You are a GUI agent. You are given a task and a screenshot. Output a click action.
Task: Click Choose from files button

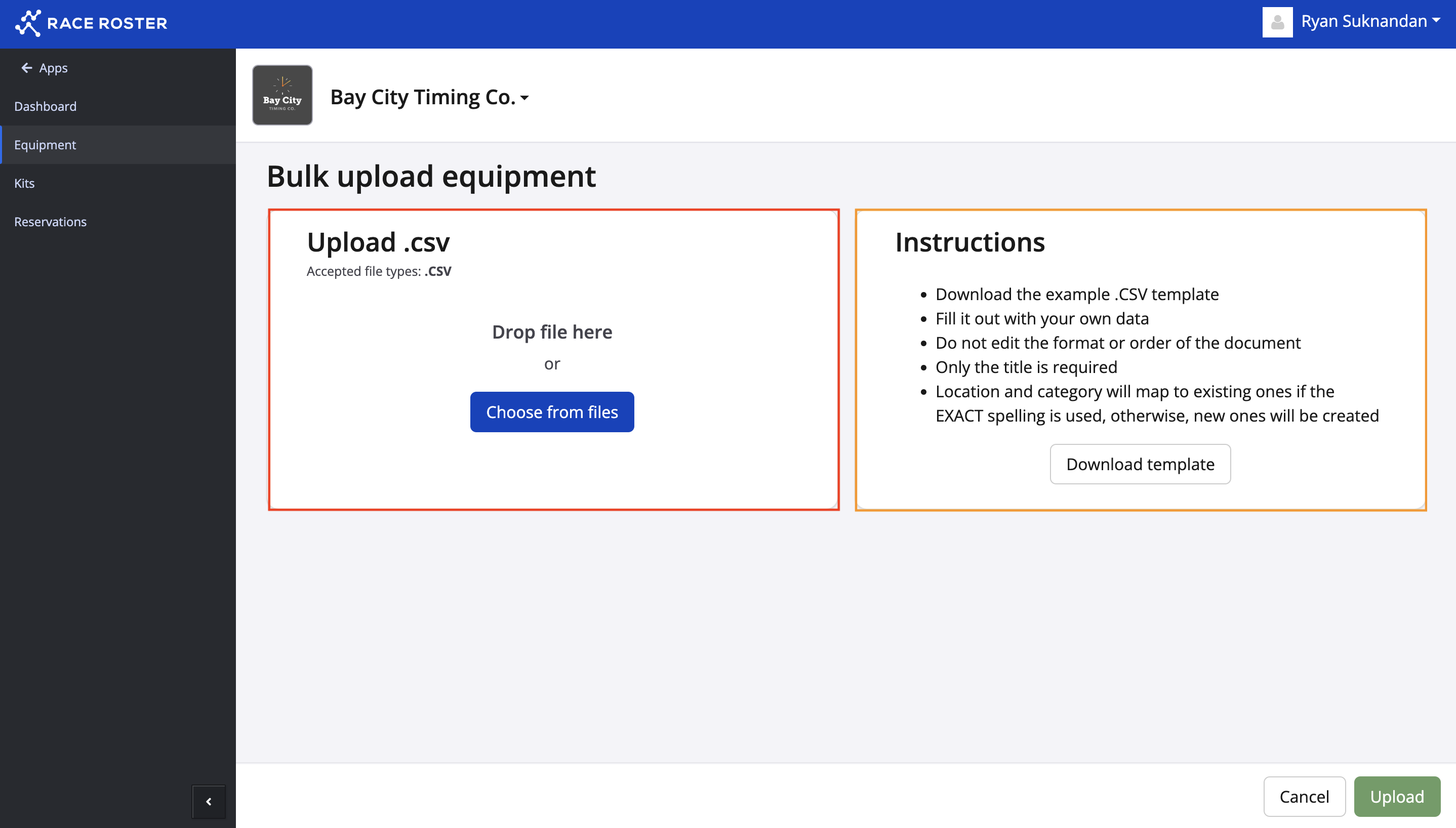(x=552, y=412)
